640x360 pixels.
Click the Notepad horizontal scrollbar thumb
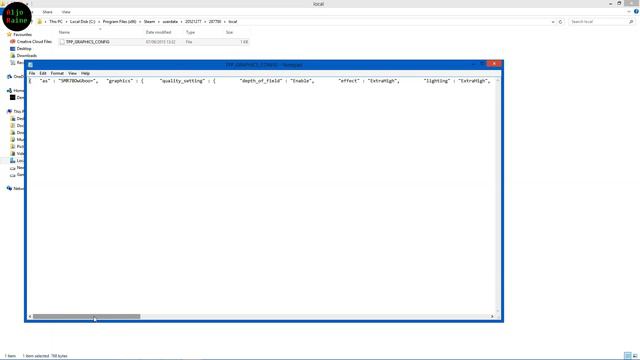[x=87, y=316]
